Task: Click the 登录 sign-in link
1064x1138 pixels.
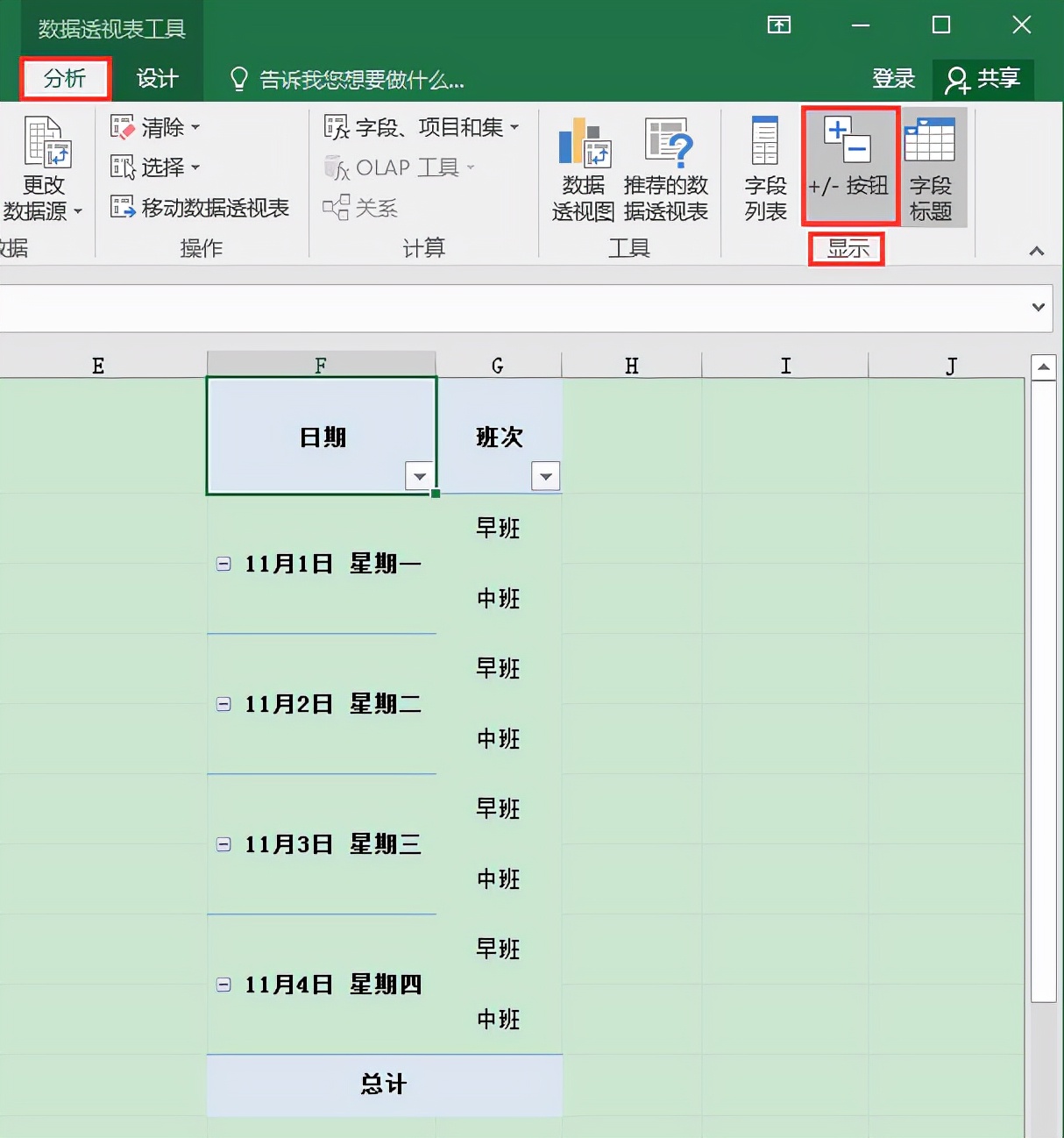Action: tap(893, 79)
